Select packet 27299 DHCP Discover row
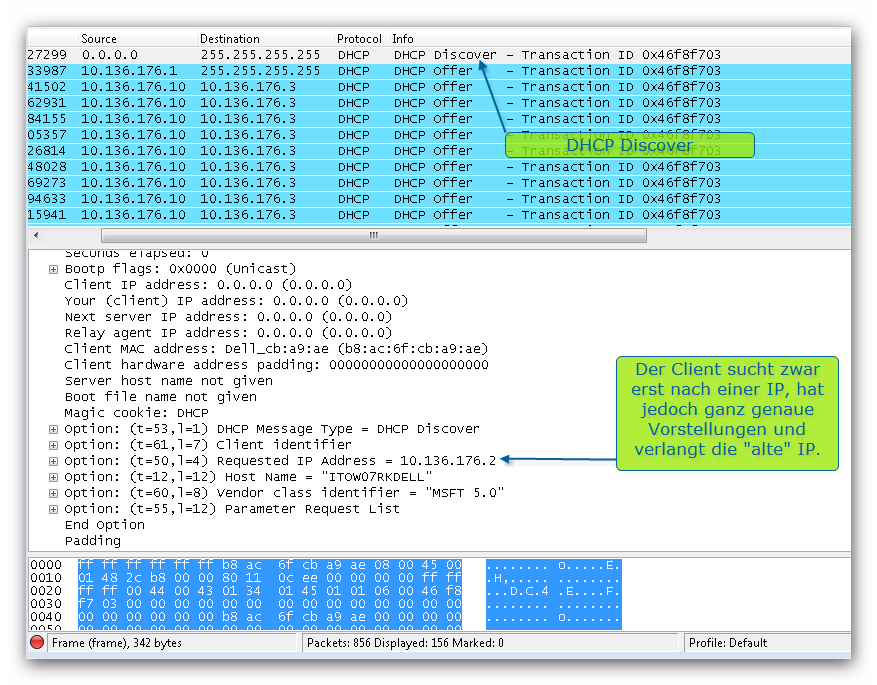Image resolution: width=877 pixels, height=685 pixels. coord(439,55)
